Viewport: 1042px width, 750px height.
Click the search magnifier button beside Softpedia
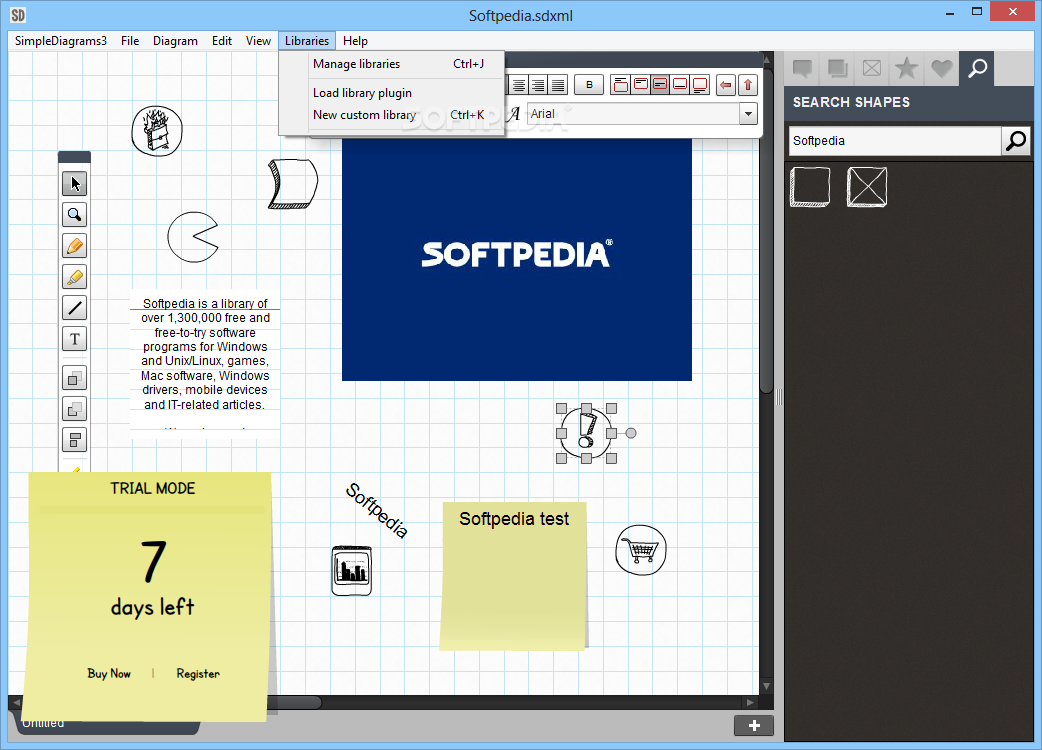pos(1015,141)
